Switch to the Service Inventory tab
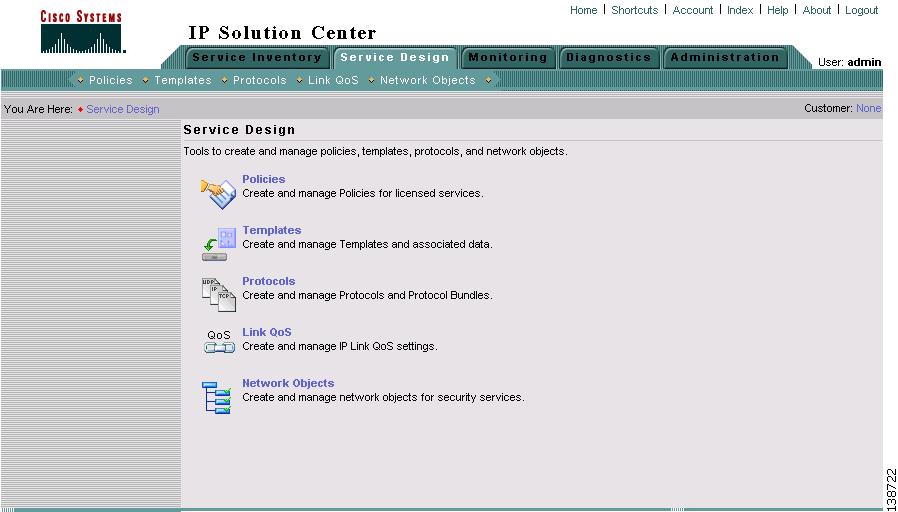 (x=257, y=57)
